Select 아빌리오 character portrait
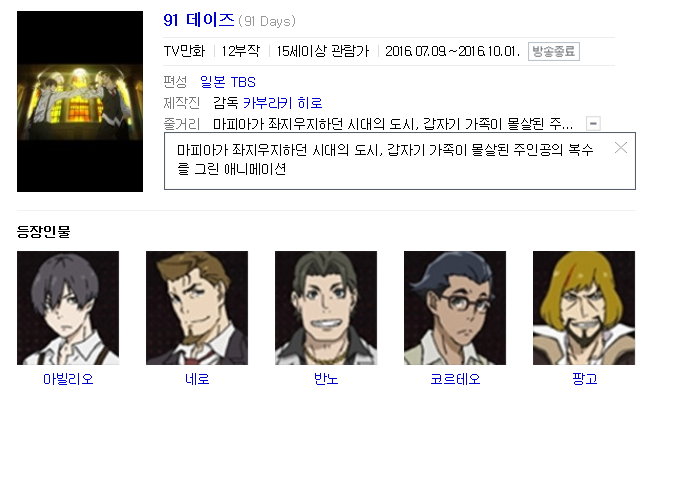The height and width of the screenshot is (500, 700). [68, 308]
